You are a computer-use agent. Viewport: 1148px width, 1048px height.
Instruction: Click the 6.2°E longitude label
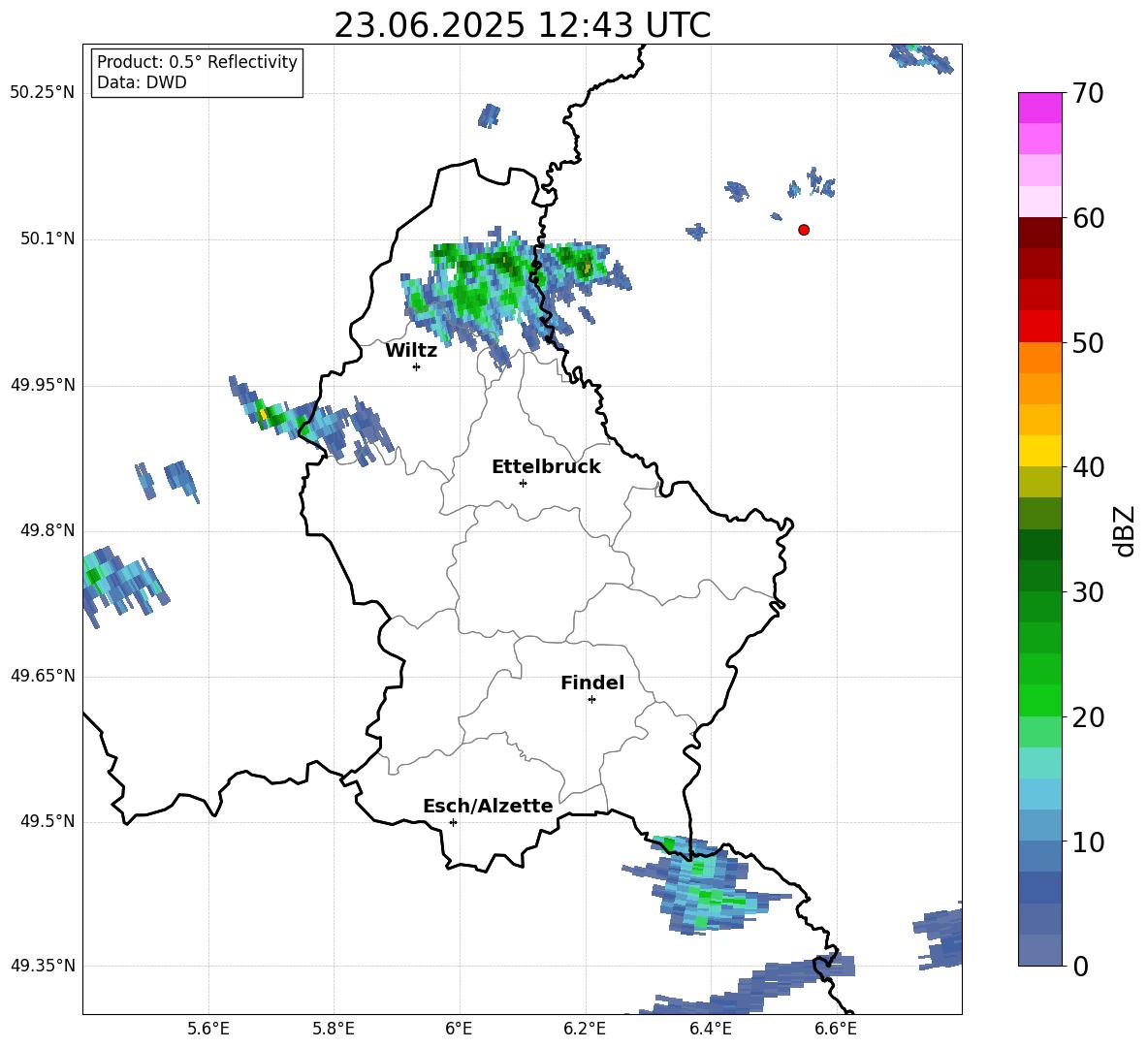tap(585, 1029)
